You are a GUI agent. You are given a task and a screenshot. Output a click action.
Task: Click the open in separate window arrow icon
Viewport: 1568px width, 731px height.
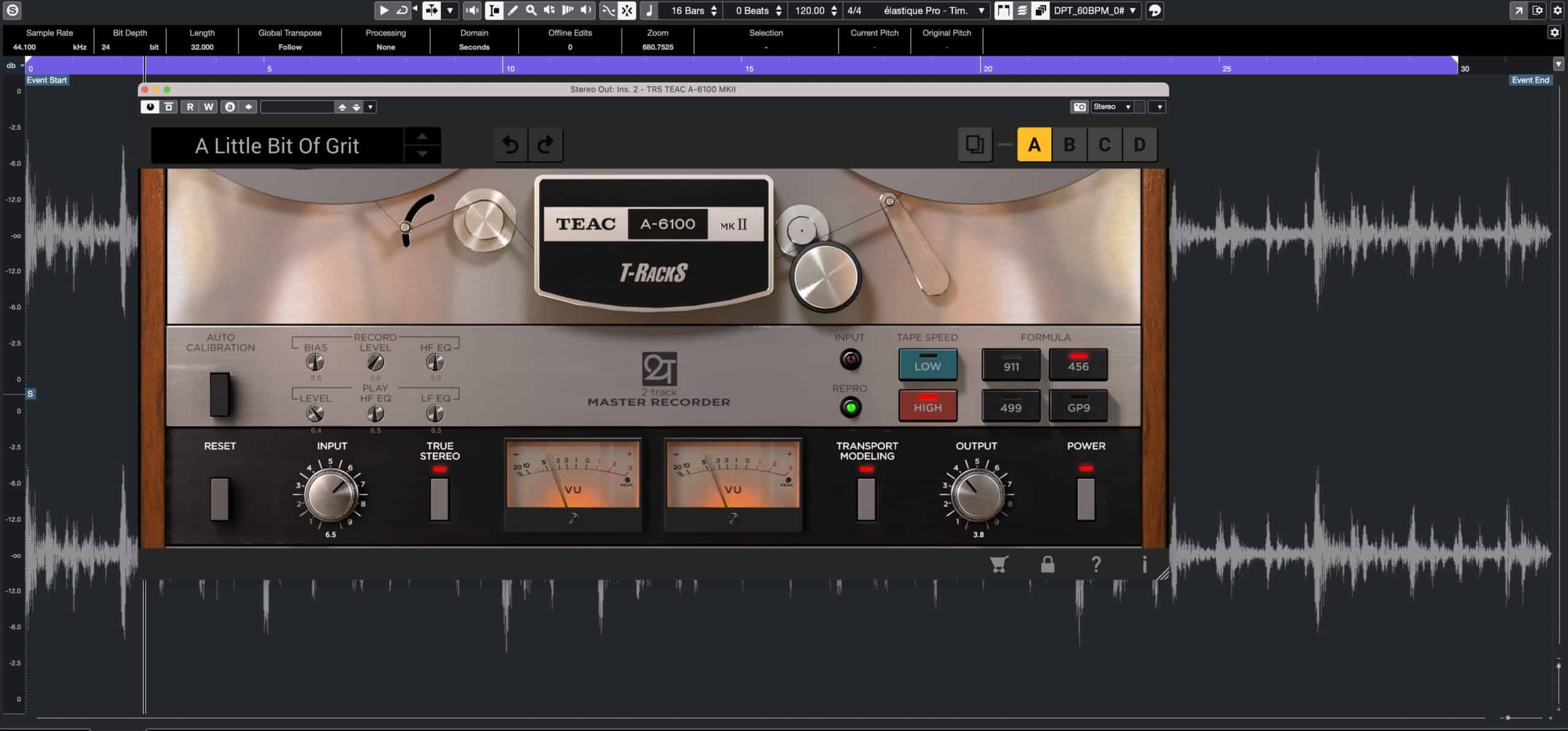coord(1518,10)
